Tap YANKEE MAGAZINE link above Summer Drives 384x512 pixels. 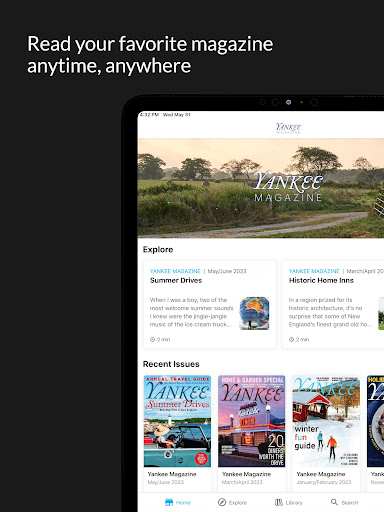coord(175,271)
